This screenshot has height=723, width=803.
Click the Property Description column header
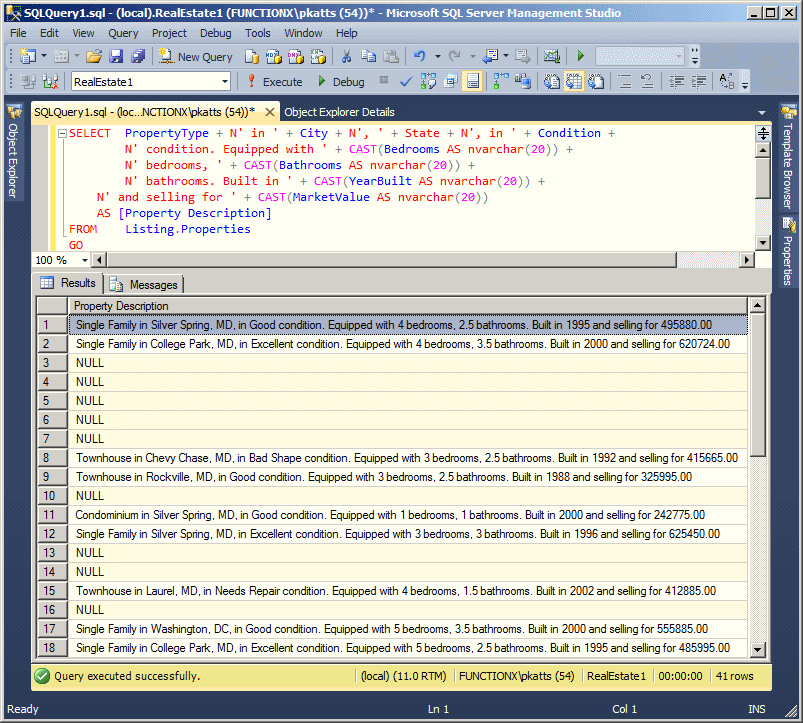408,306
